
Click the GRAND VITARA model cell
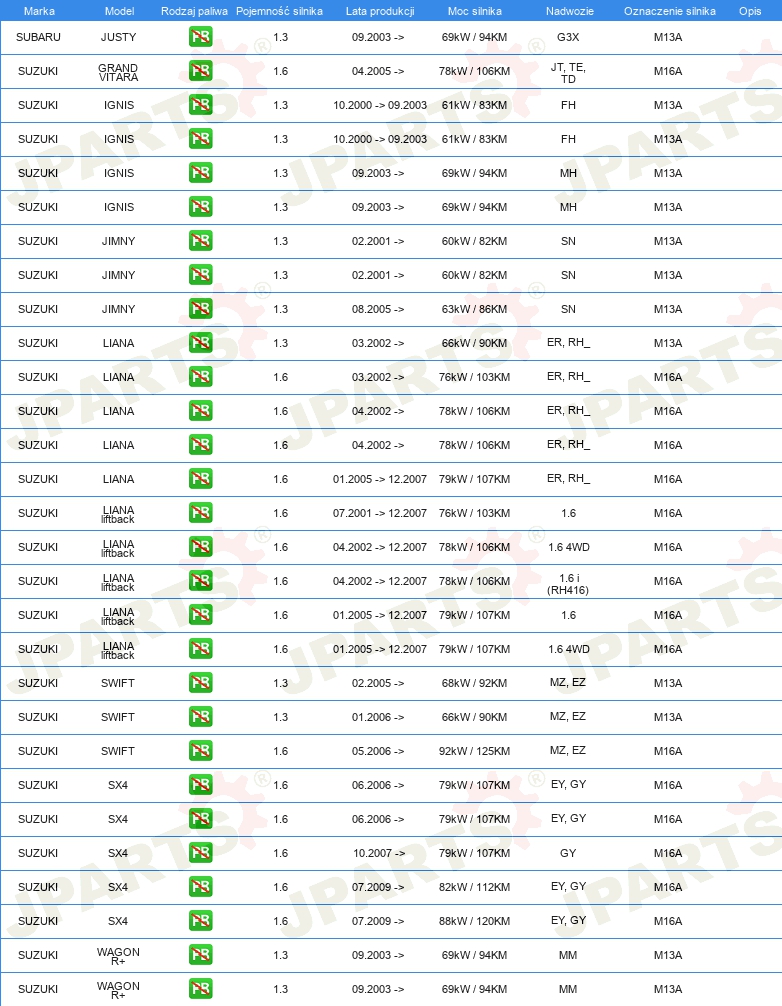tap(118, 72)
